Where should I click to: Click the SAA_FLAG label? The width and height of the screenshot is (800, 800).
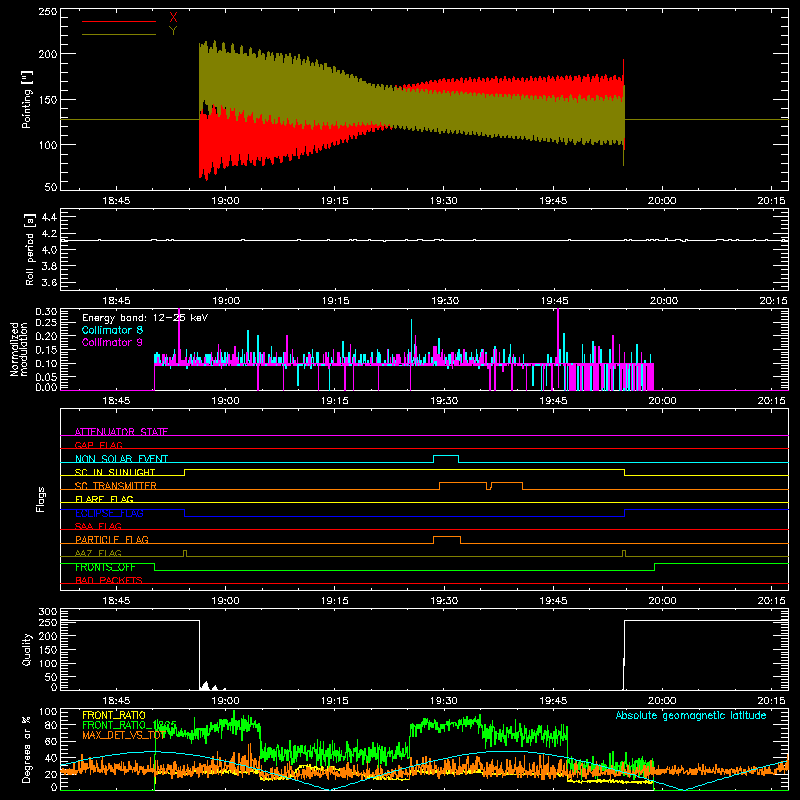point(98,526)
